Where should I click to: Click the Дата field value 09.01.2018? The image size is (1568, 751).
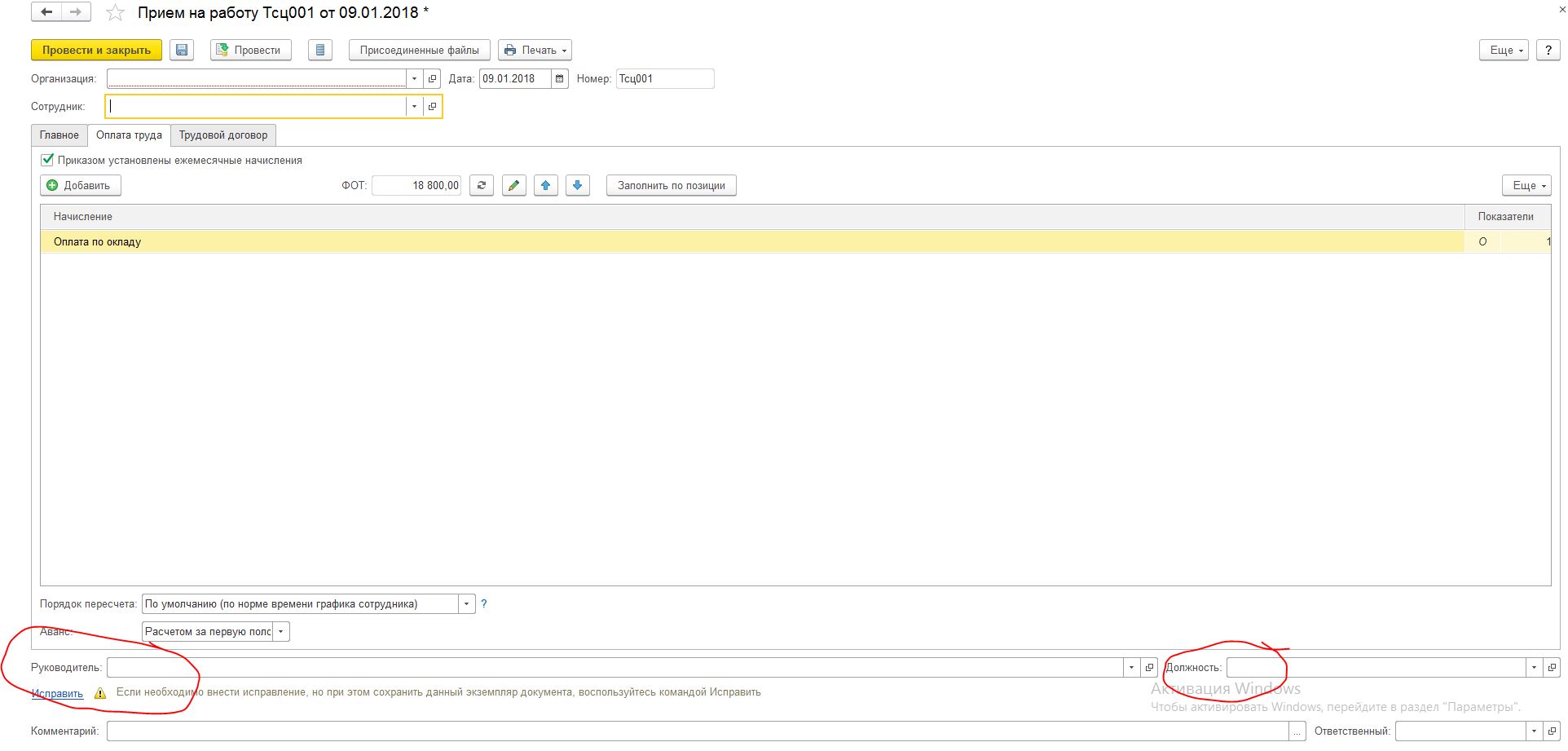[515, 79]
